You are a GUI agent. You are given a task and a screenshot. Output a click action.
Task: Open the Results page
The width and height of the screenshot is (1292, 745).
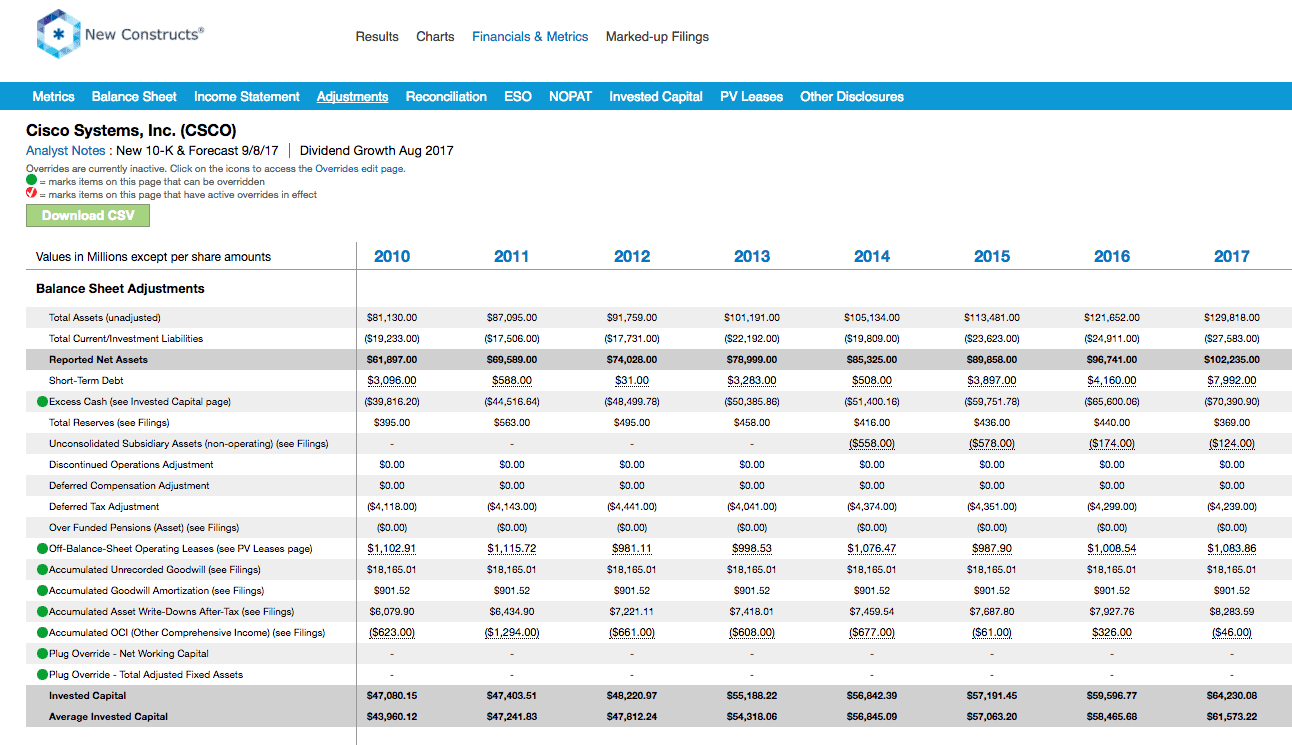(x=377, y=37)
